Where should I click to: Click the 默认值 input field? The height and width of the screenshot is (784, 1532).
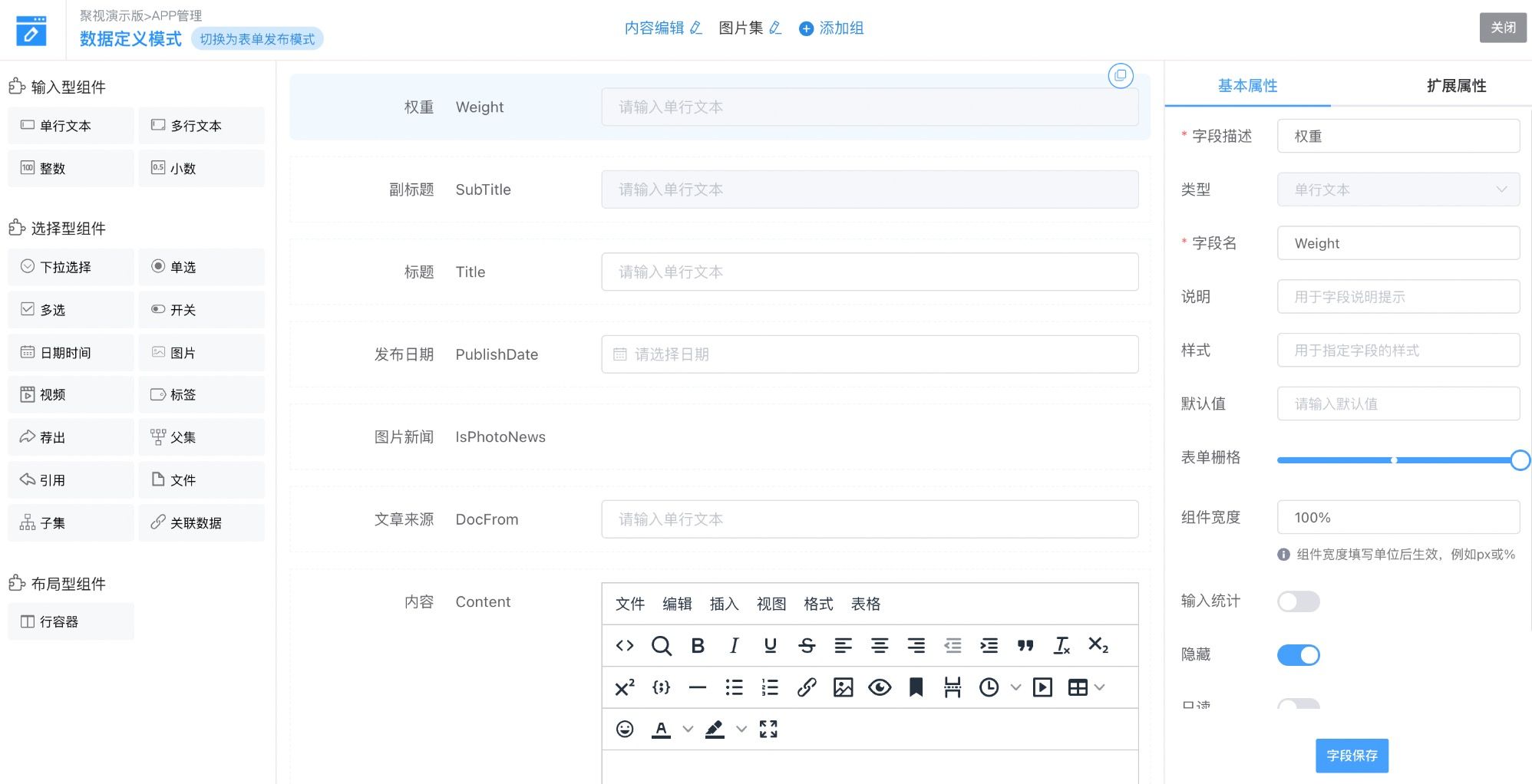(1398, 404)
